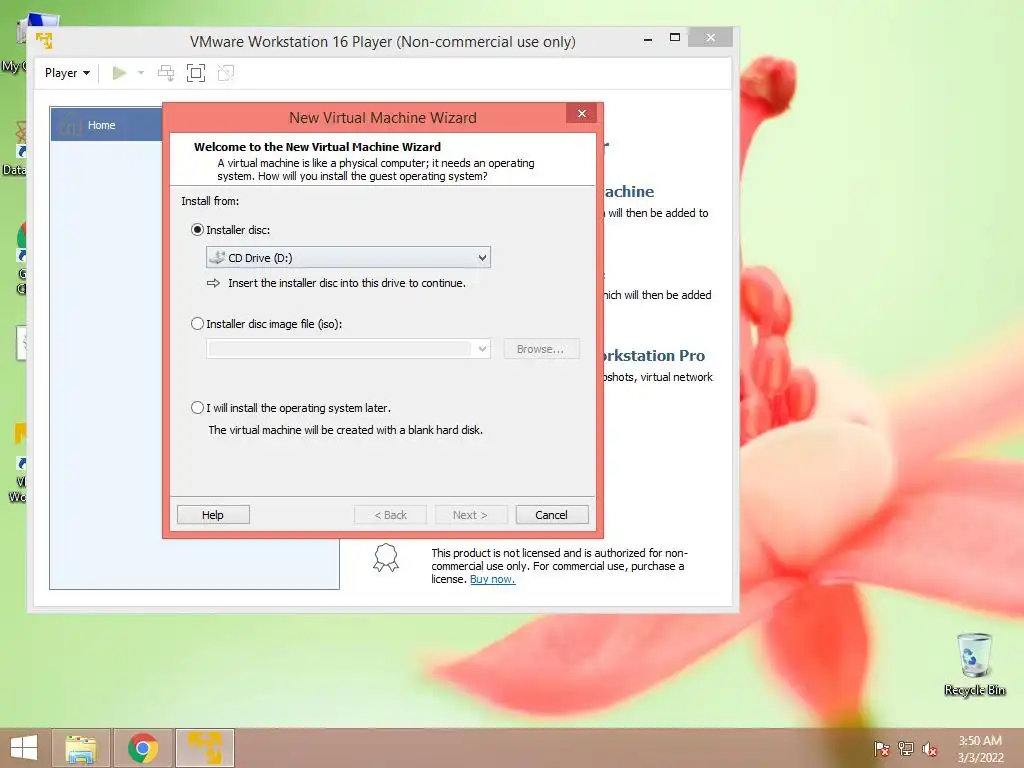
Task: Click the VMware logo in title bar
Action: coord(44,41)
